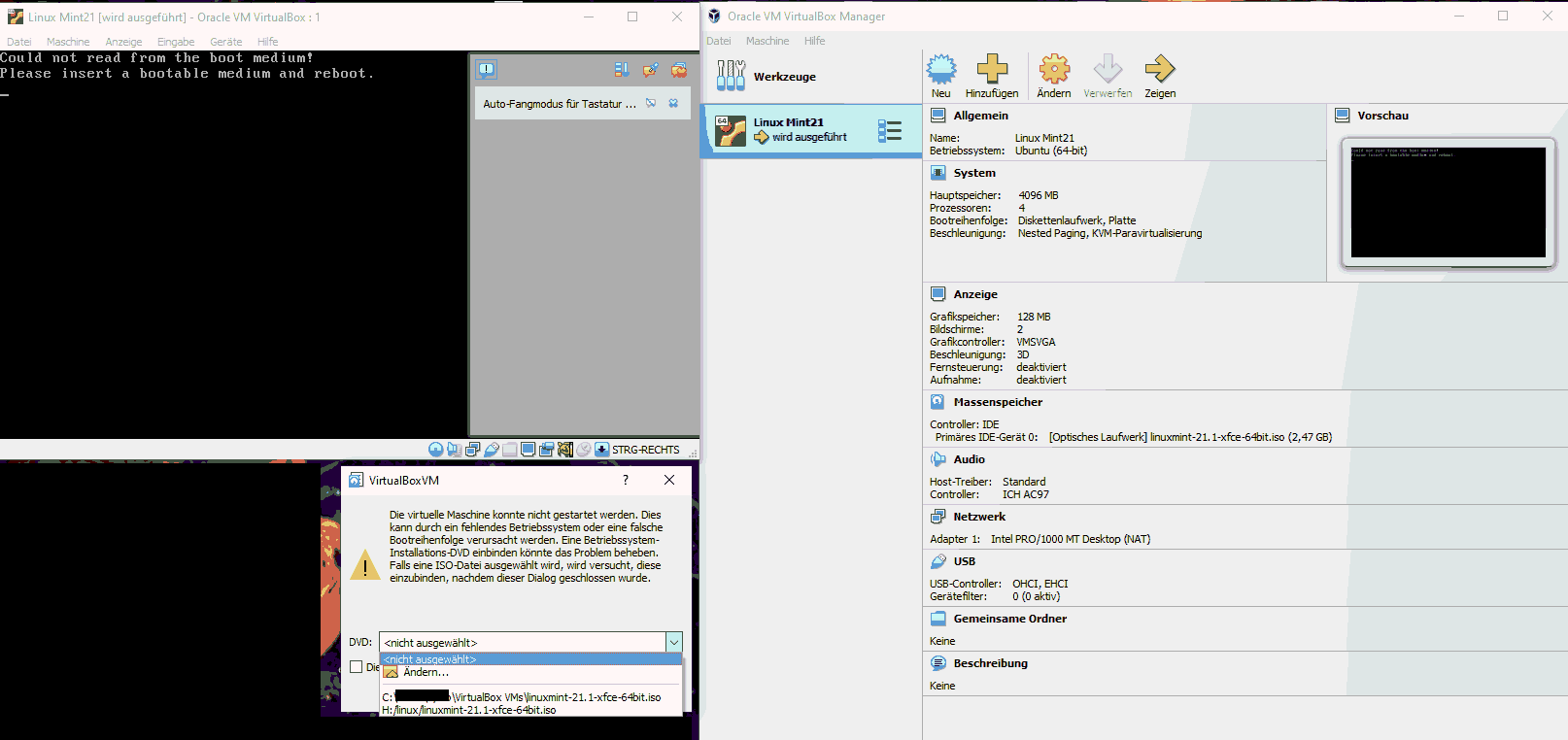Click the VM preview thumbnail
This screenshot has height=740, width=1568.
coord(1449,202)
